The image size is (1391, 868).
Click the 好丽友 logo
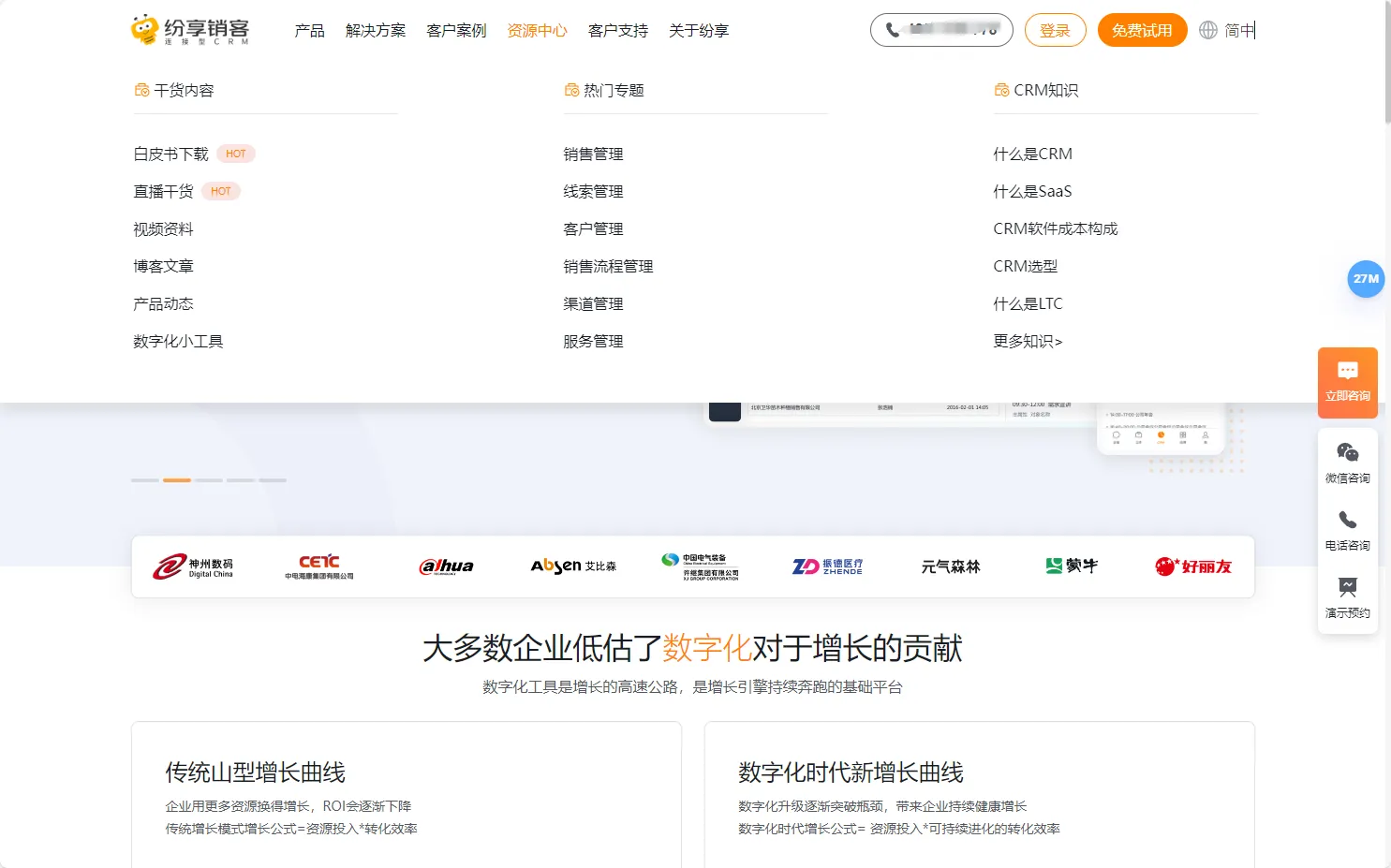[1193, 566]
